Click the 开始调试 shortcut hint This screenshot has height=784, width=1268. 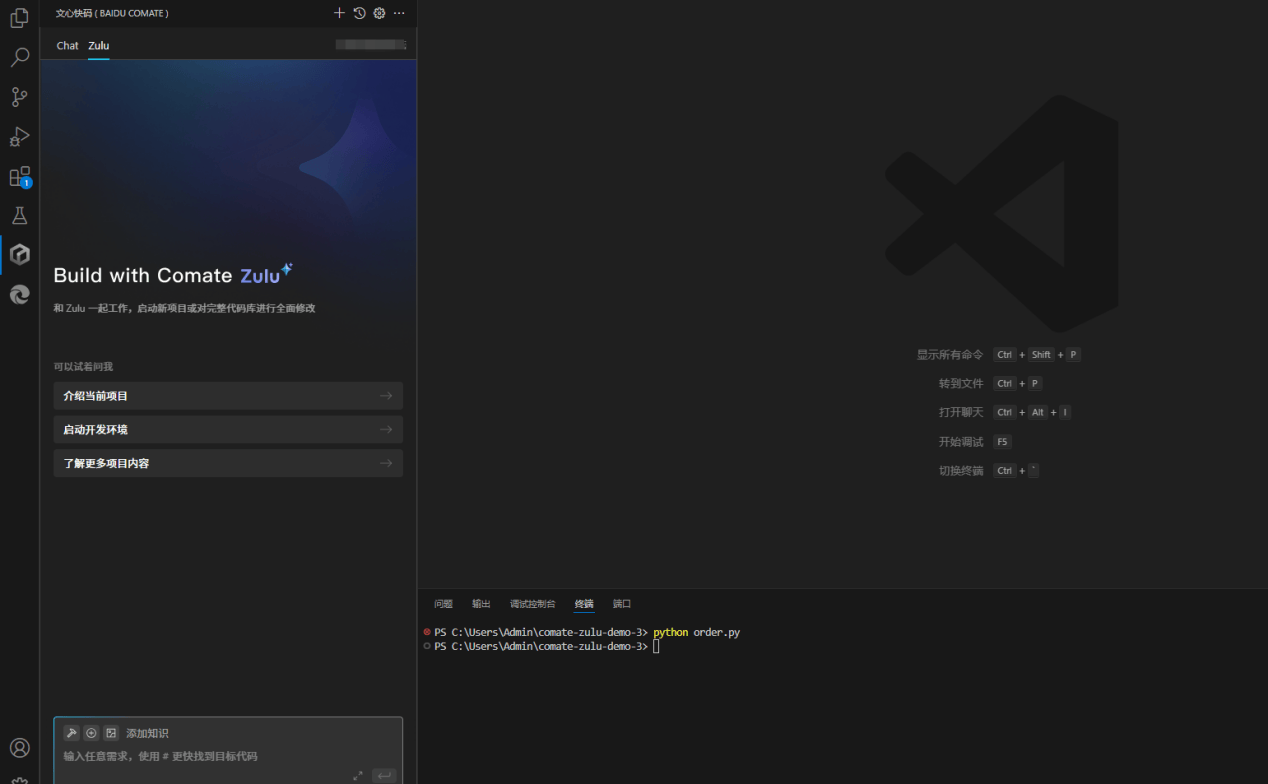961,442
